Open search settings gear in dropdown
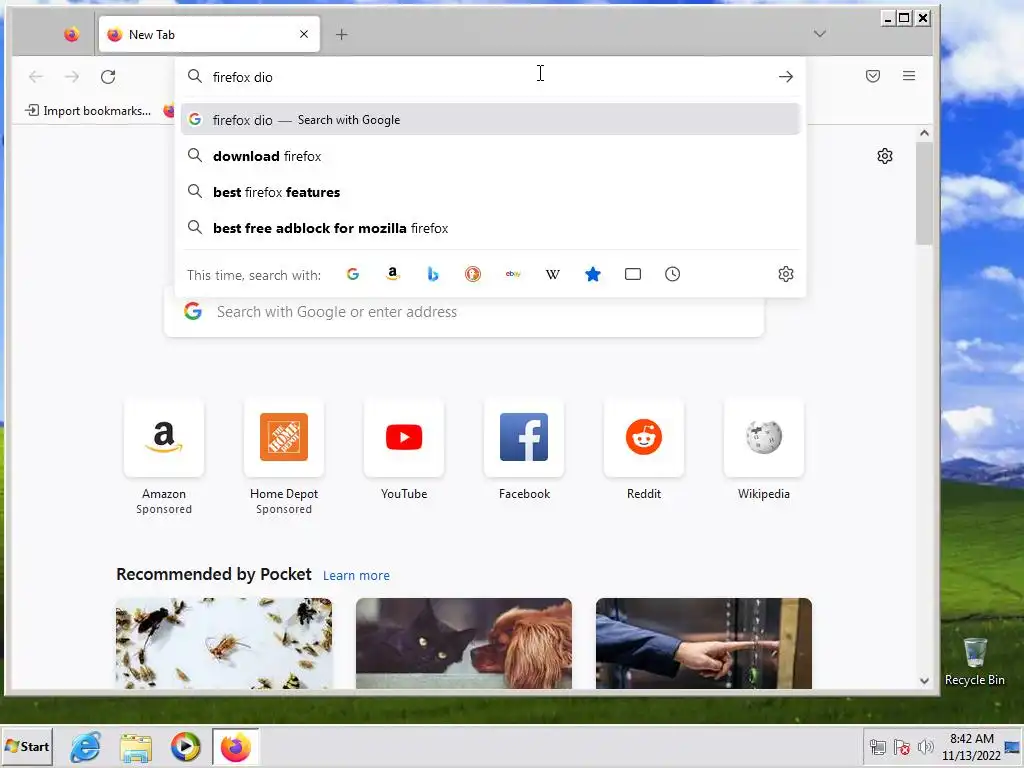Image resolution: width=1024 pixels, height=768 pixels. [786, 274]
